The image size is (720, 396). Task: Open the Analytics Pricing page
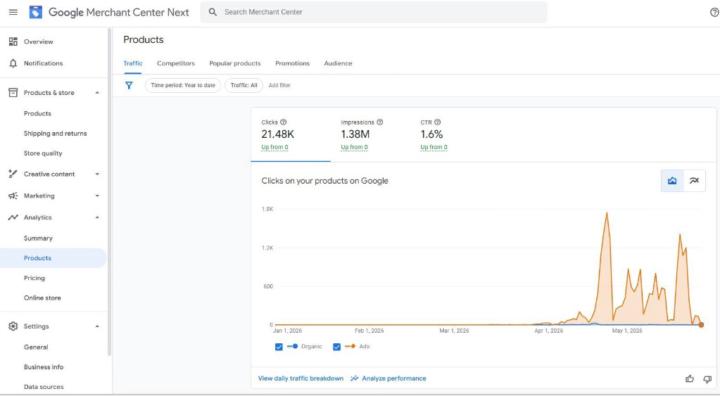(34, 278)
